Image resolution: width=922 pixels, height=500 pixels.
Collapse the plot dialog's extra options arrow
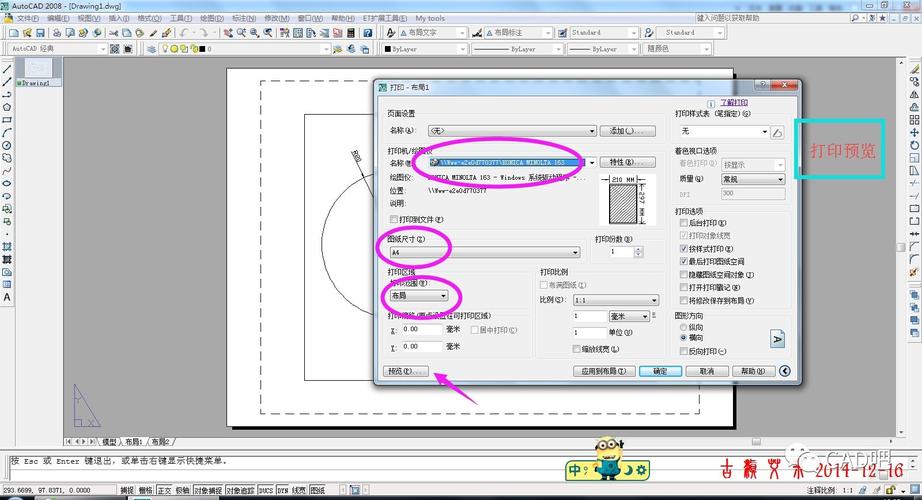point(785,371)
